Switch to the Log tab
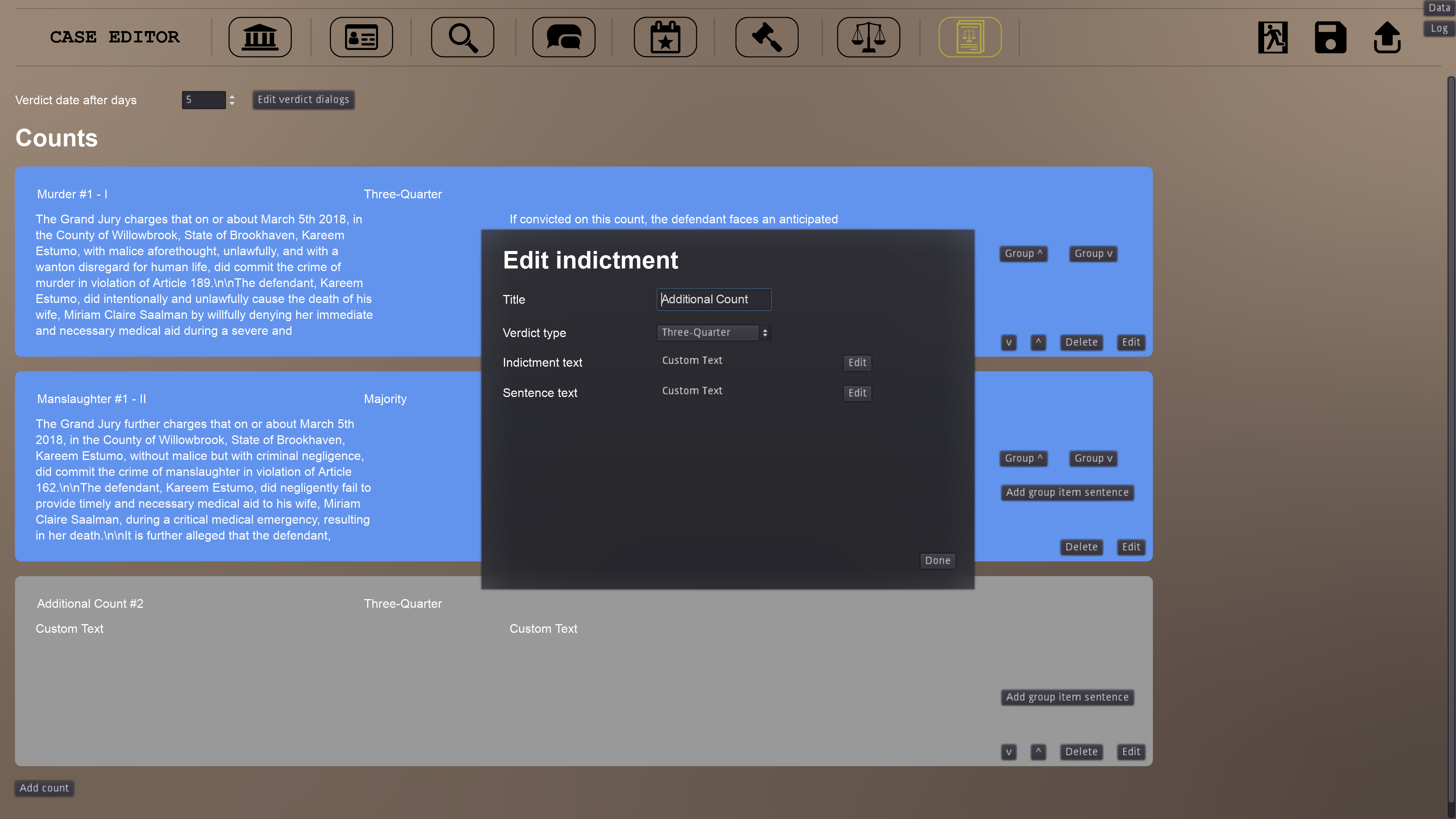The width and height of the screenshot is (1456, 819). [x=1439, y=28]
